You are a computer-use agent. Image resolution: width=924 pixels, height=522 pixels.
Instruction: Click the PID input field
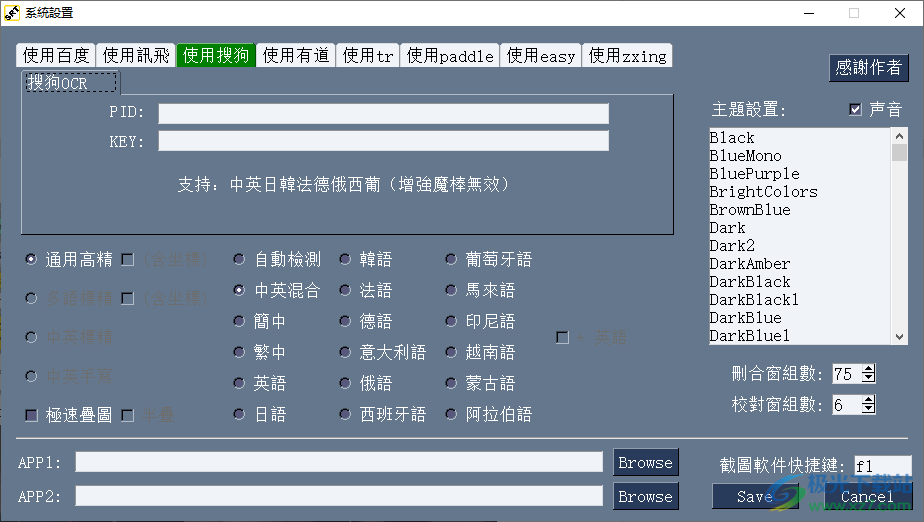[383, 113]
